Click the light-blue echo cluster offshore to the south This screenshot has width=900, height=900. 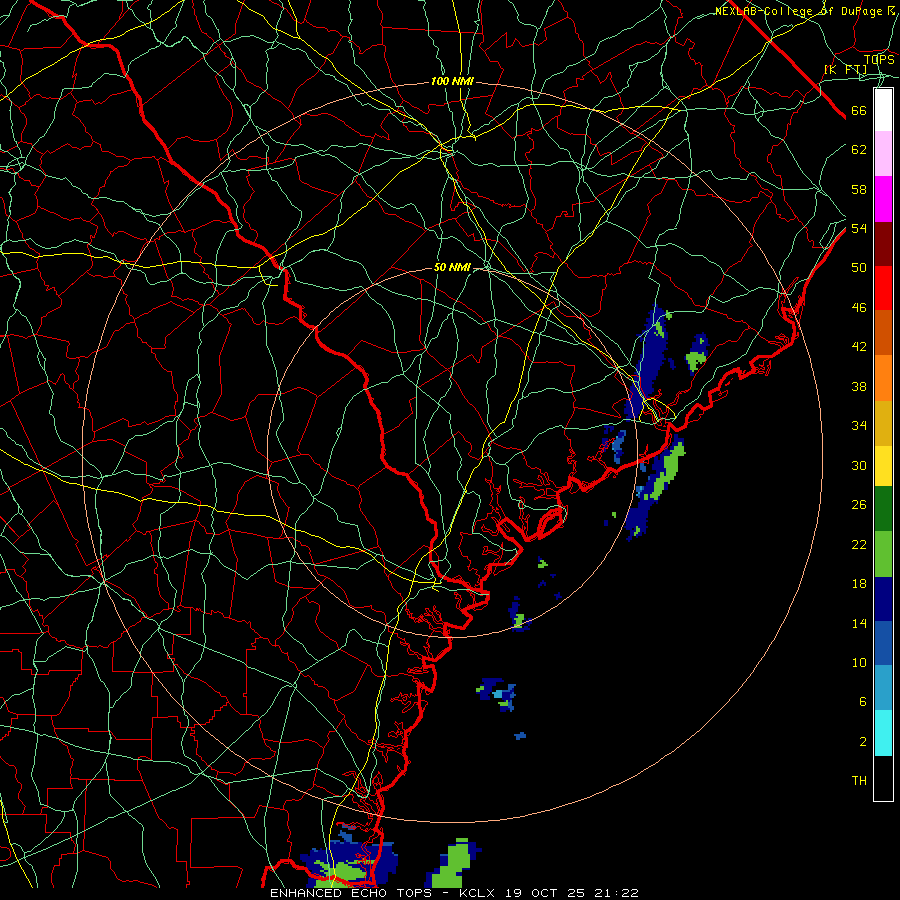coord(498,694)
